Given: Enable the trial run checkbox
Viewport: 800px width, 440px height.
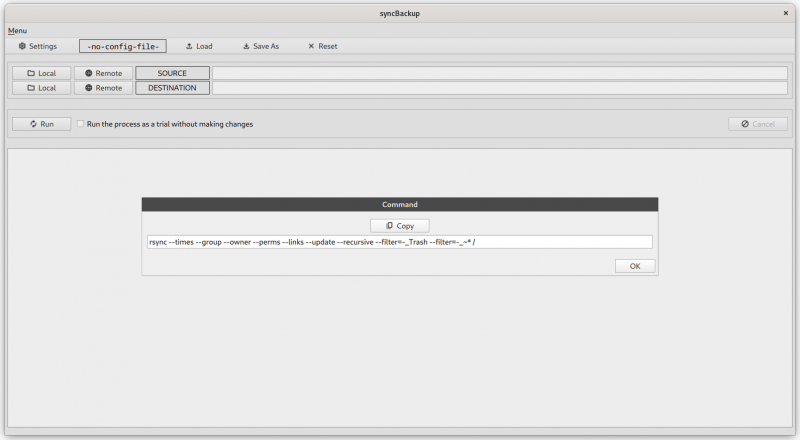Looking at the screenshot, I should click(x=81, y=124).
